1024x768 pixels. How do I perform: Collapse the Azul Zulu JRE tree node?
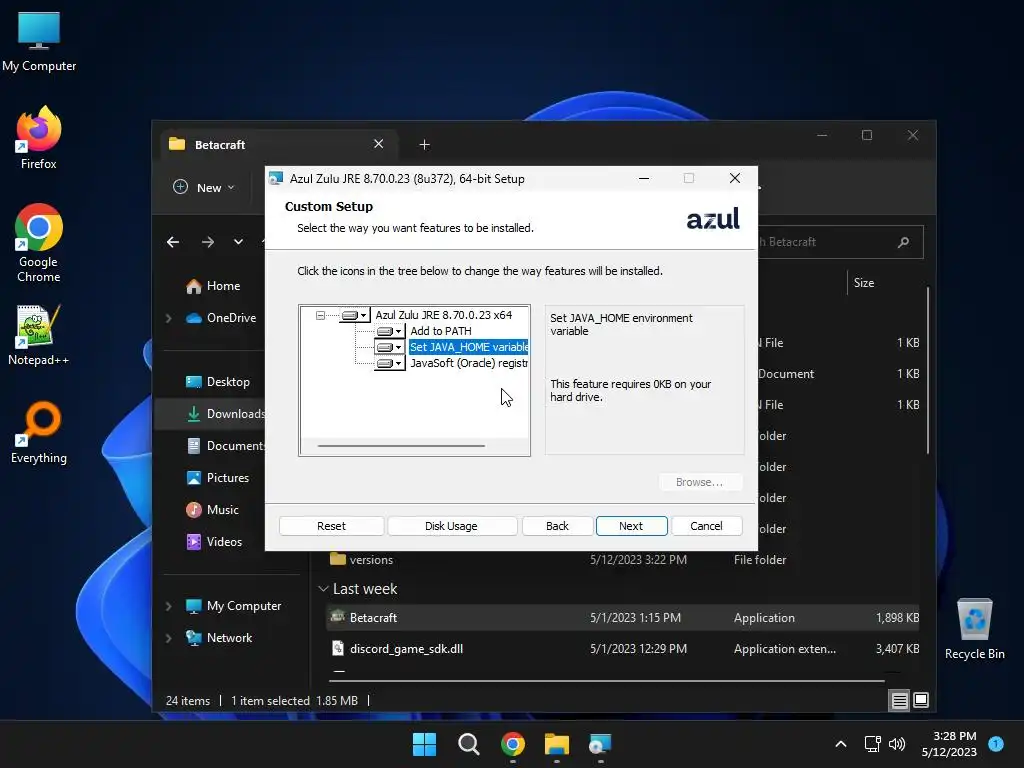tap(320, 315)
